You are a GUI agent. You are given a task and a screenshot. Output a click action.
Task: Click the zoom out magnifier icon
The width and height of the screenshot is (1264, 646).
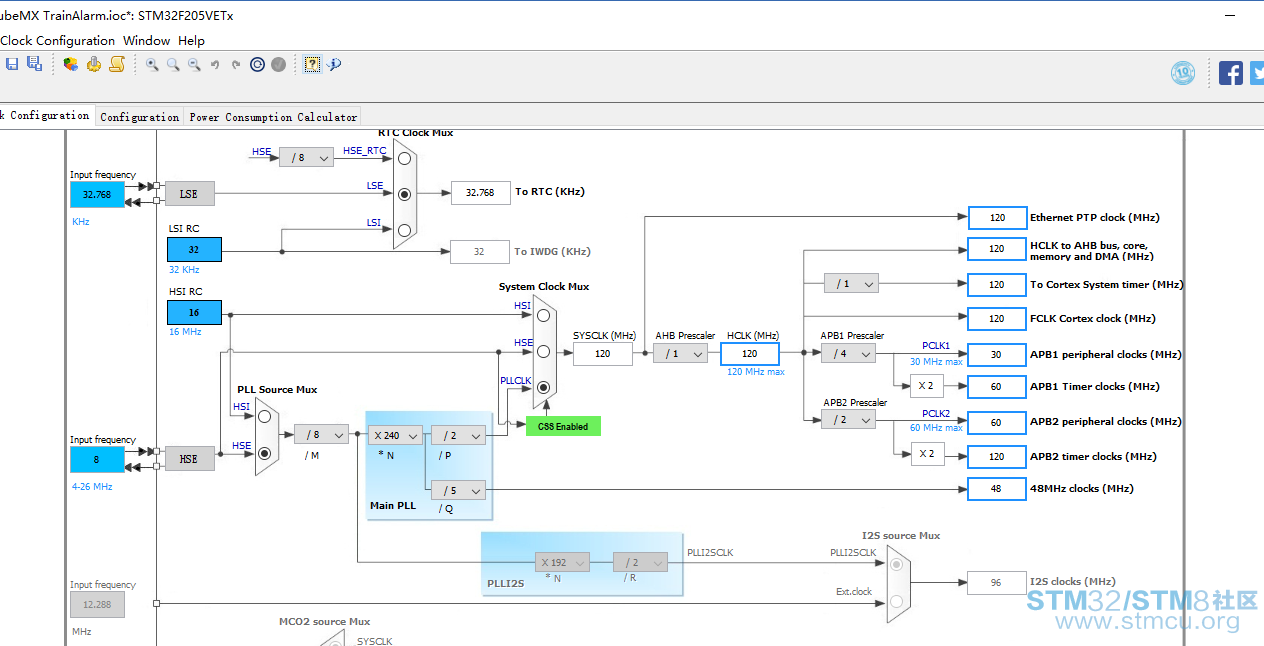point(194,64)
